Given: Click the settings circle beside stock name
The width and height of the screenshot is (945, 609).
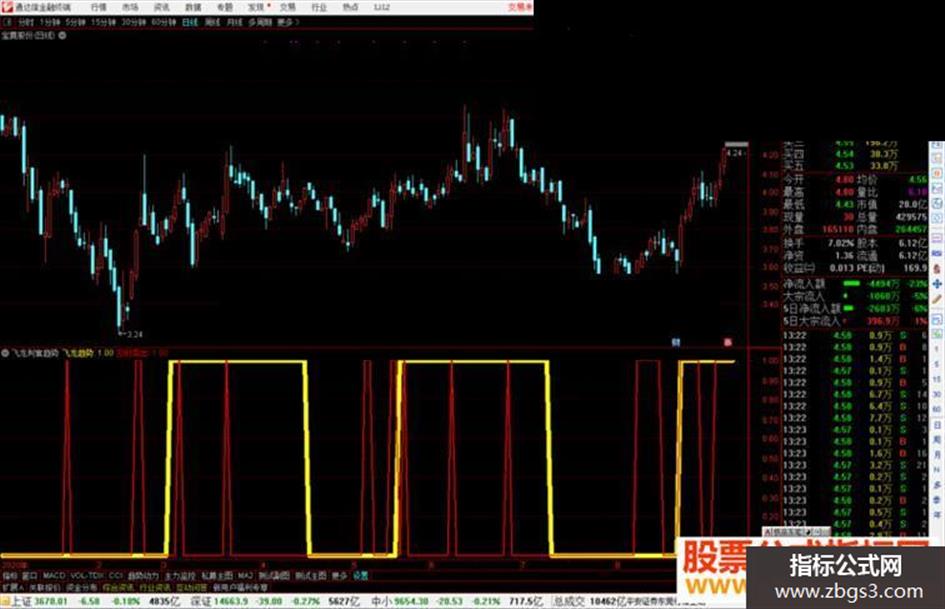Looking at the screenshot, I should pos(62,36).
